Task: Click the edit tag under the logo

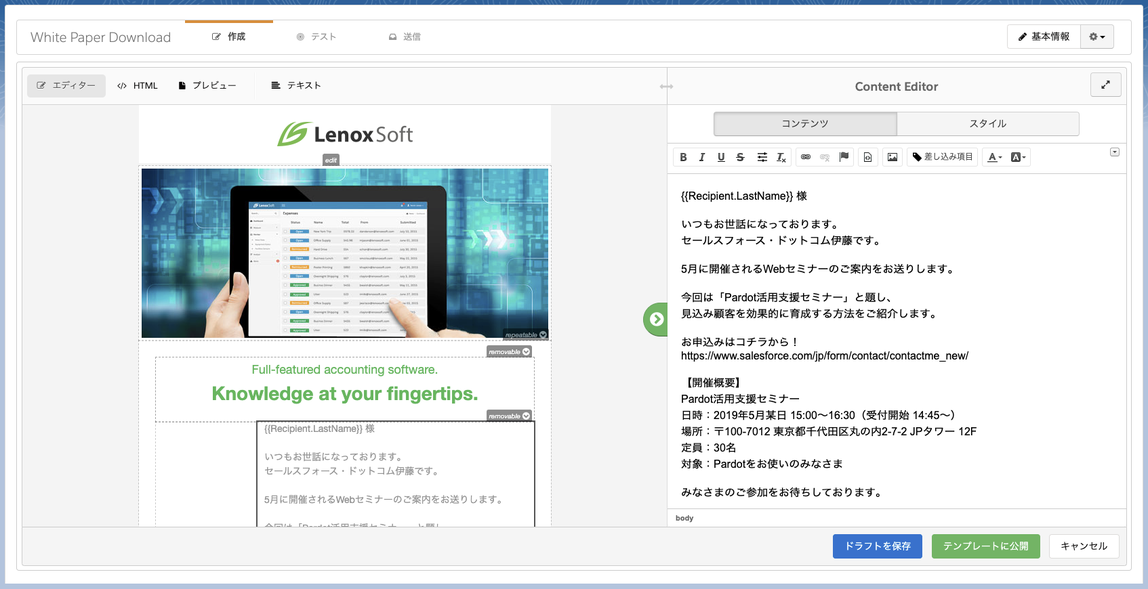Action: (332, 160)
